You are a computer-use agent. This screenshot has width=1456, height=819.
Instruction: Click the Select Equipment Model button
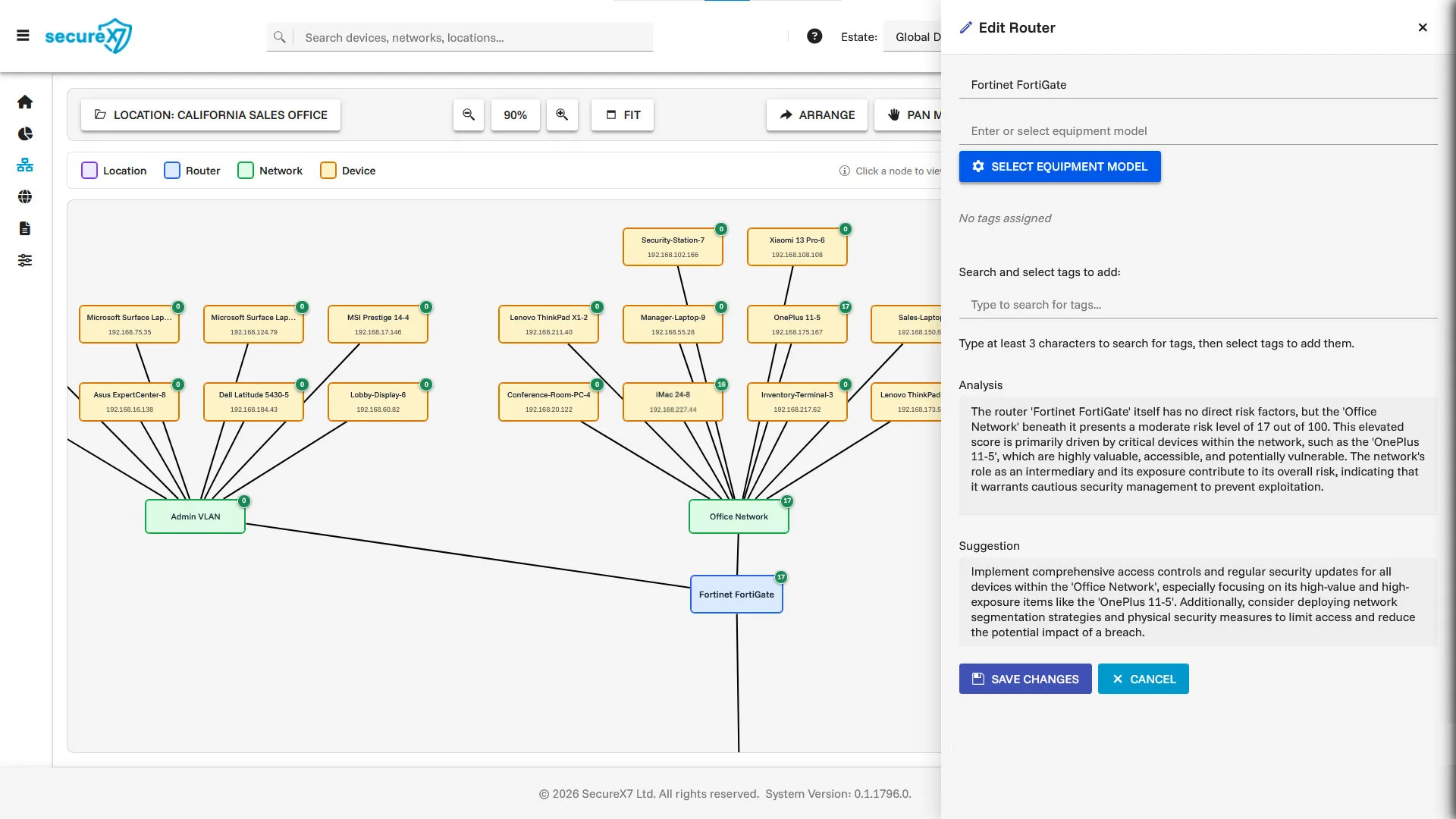coord(1060,166)
